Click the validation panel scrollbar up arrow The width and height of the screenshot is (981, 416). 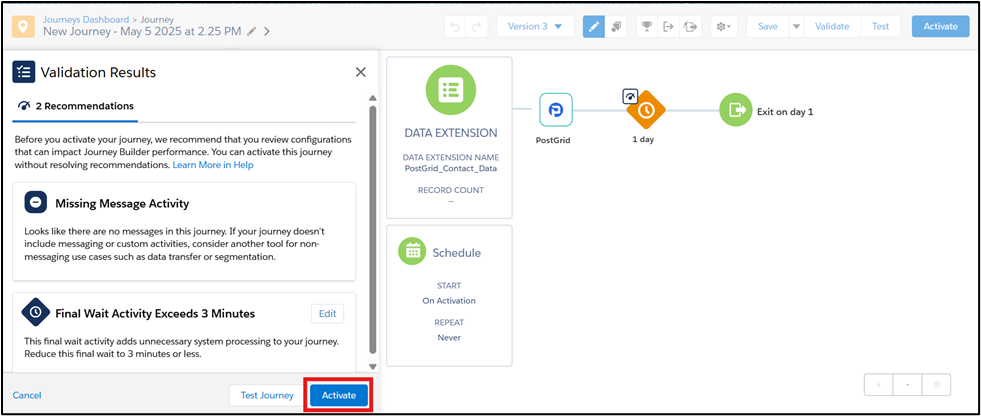point(373,98)
